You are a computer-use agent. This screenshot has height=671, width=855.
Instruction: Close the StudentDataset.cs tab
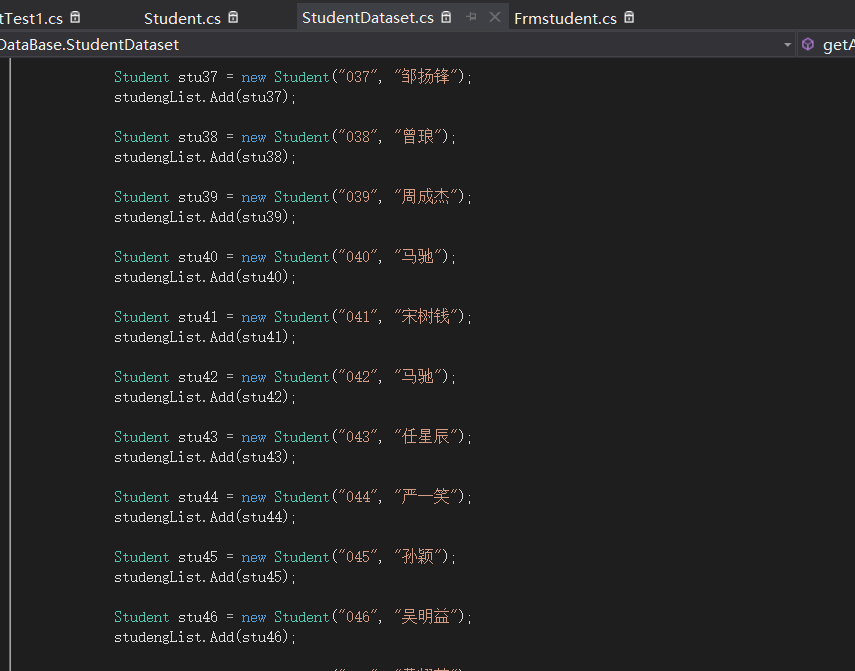point(495,17)
